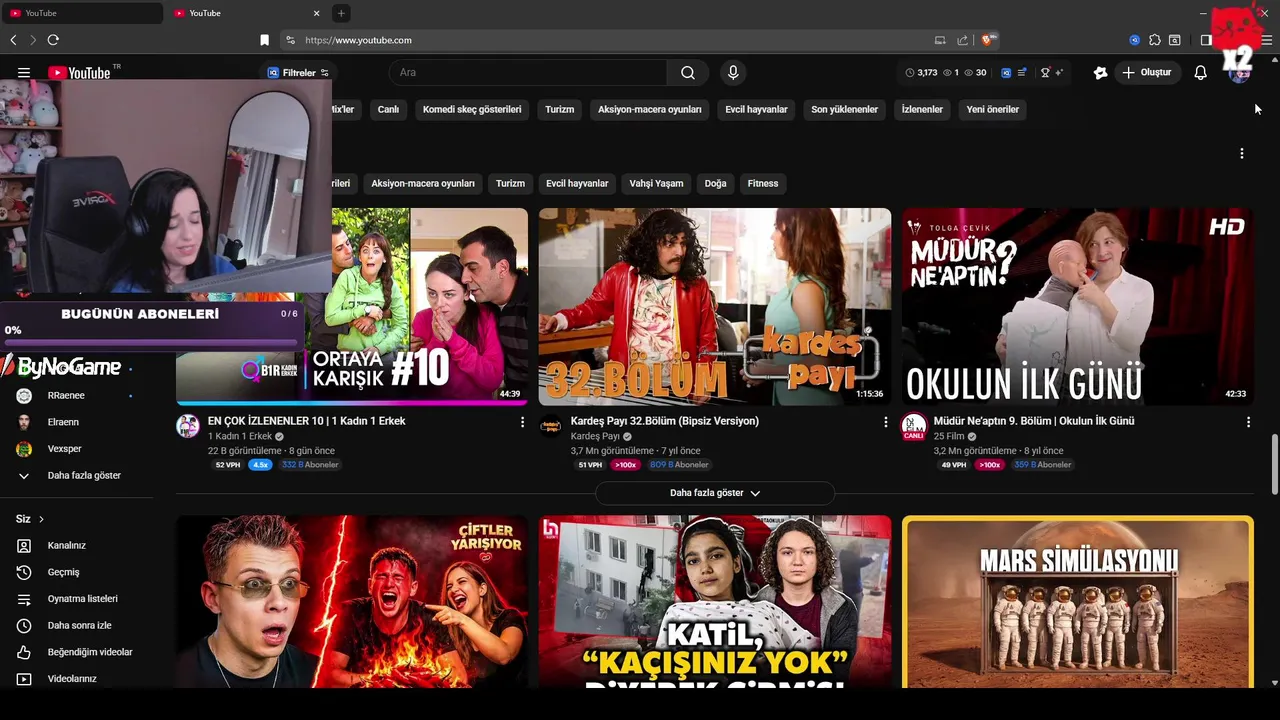
Task: Open the shelf three-dot options menu
Action: 1242,153
